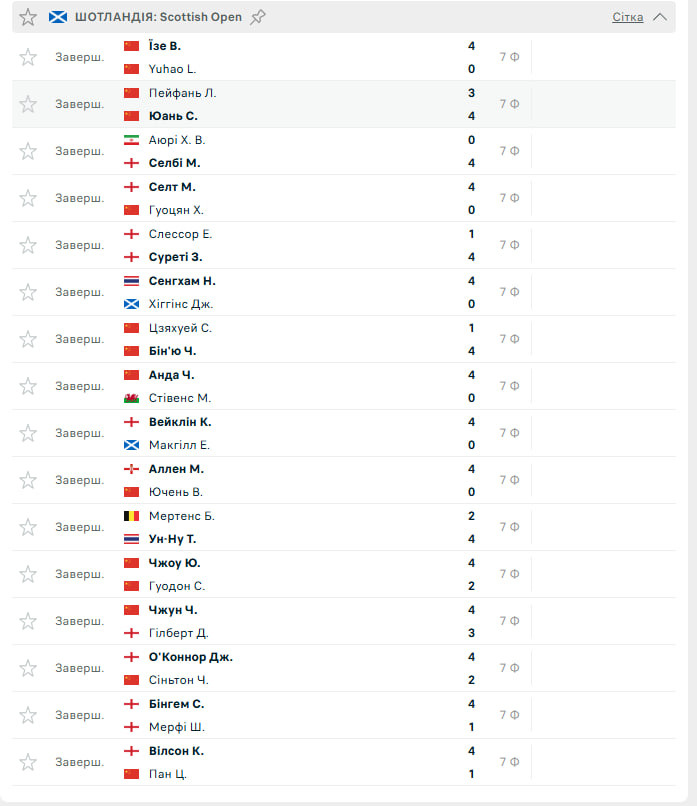
Task: Click the ШОТЛАНДІЯ: Scottish Open title
Action: click(158, 17)
